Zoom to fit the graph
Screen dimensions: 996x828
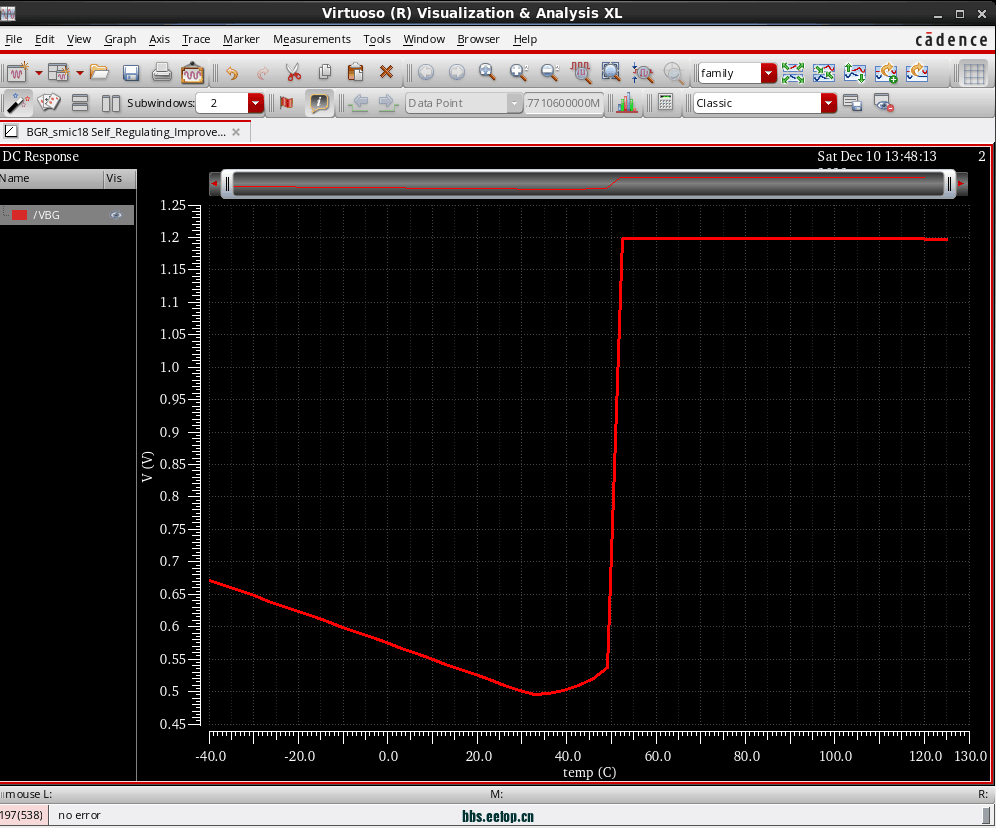487,72
